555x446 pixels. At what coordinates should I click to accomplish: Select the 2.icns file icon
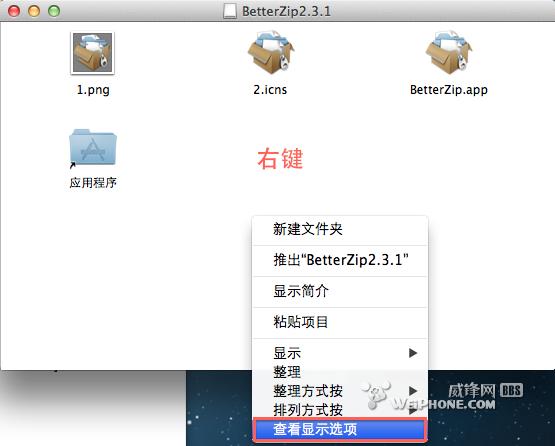(x=271, y=52)
